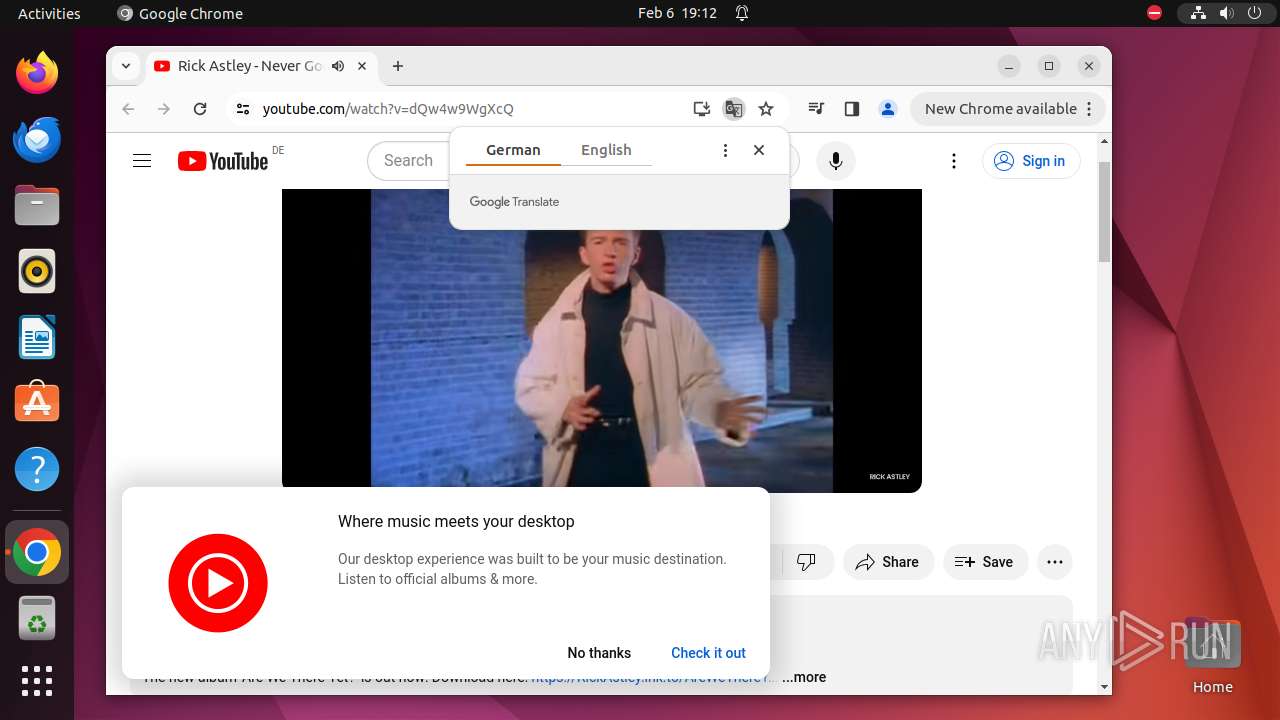Open the media controls icon in toolbar
1280x720 pixels.
(x=816, y=109)
